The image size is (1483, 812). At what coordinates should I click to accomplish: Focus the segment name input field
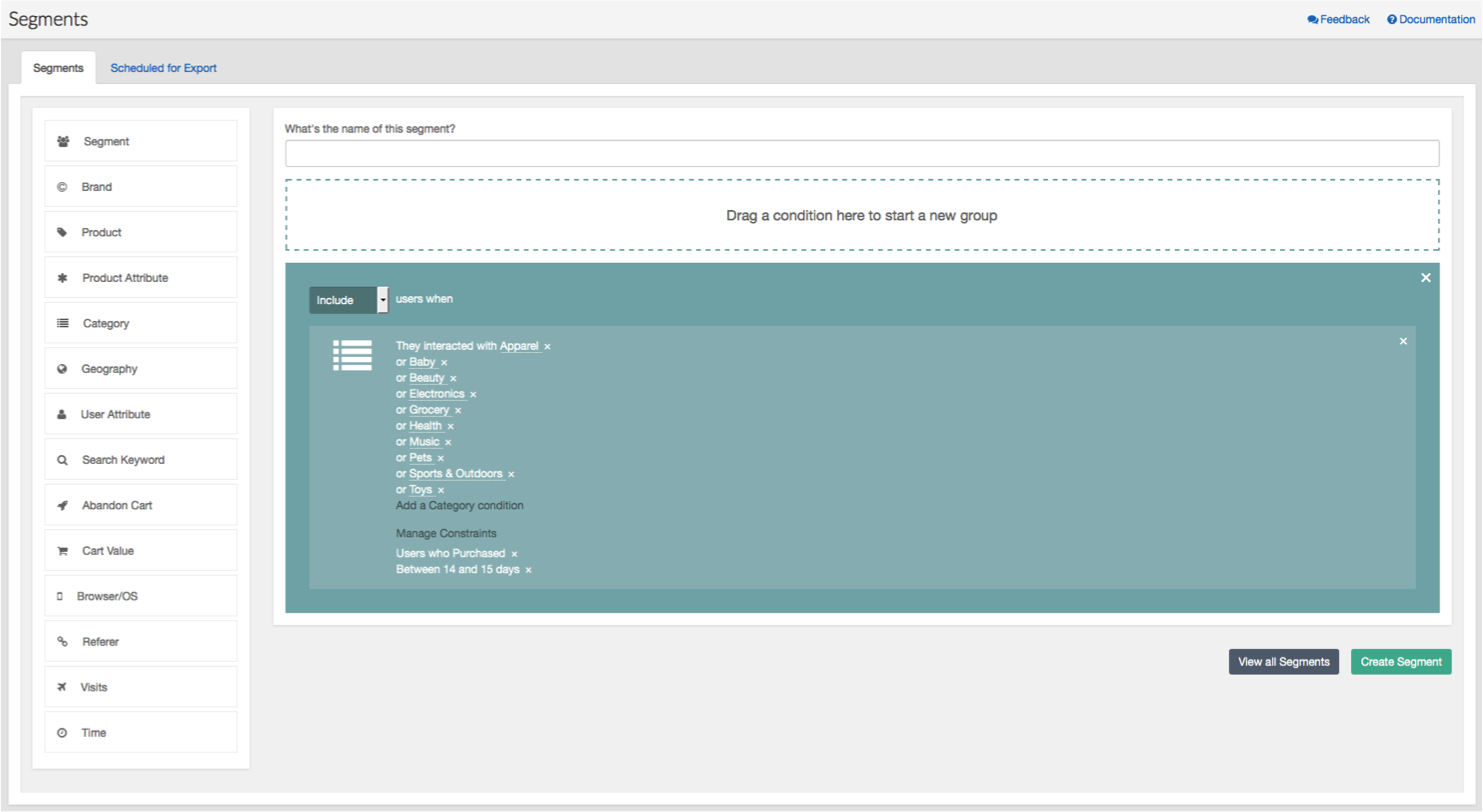click(x=862, y=153)
